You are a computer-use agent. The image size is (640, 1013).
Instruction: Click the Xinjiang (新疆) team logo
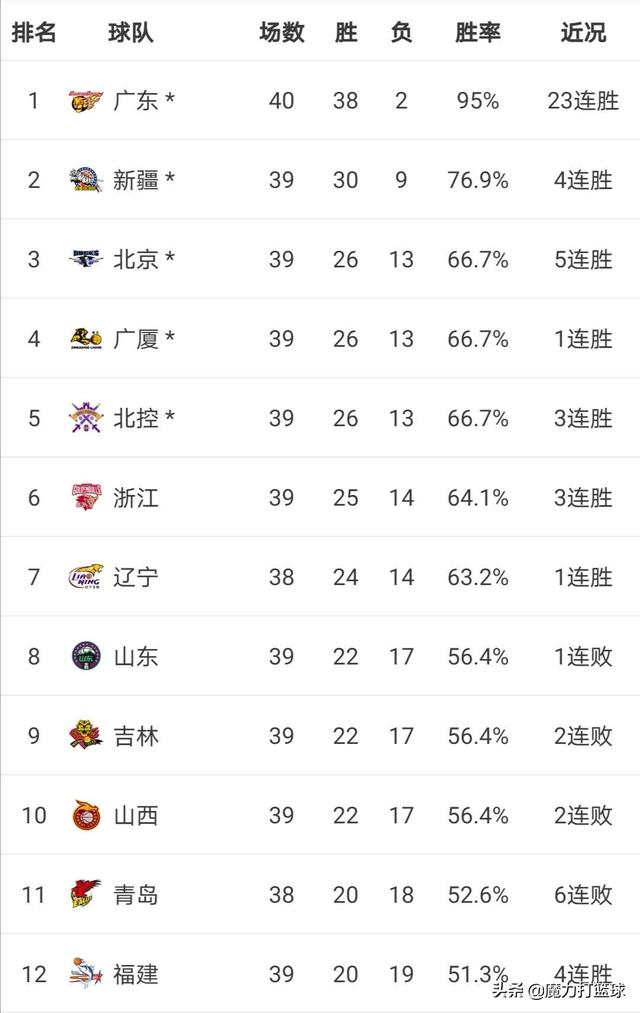pos(86,180)
